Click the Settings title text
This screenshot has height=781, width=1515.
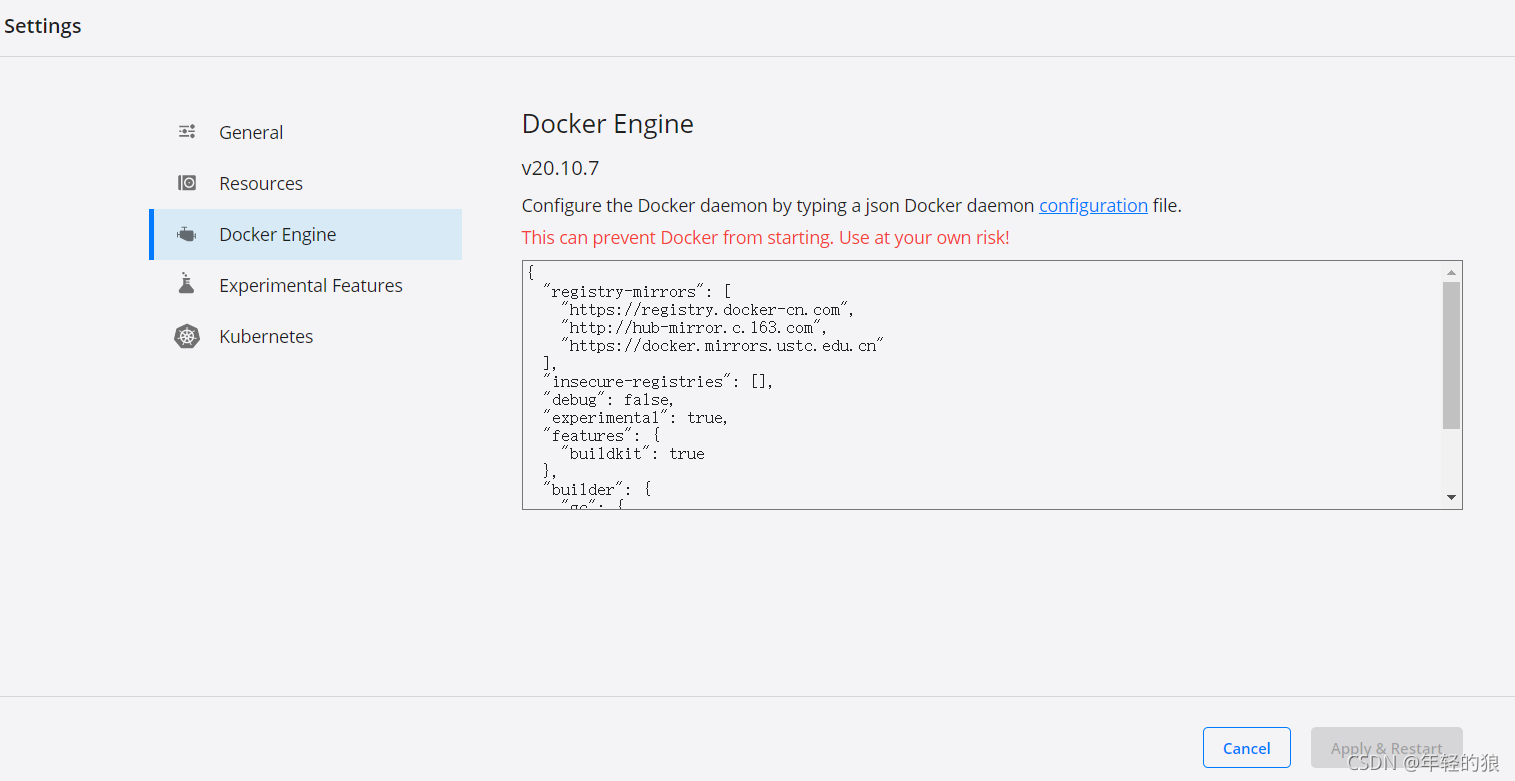[43, 26]
